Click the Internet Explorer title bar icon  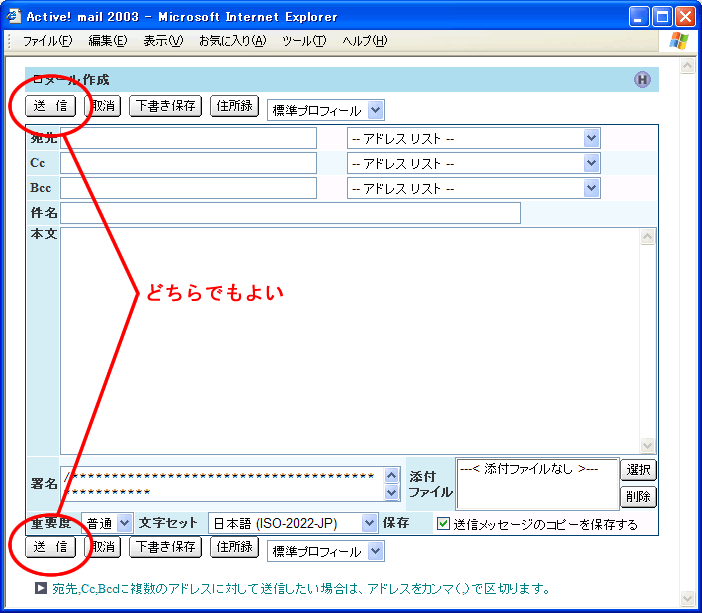point(14,16)
